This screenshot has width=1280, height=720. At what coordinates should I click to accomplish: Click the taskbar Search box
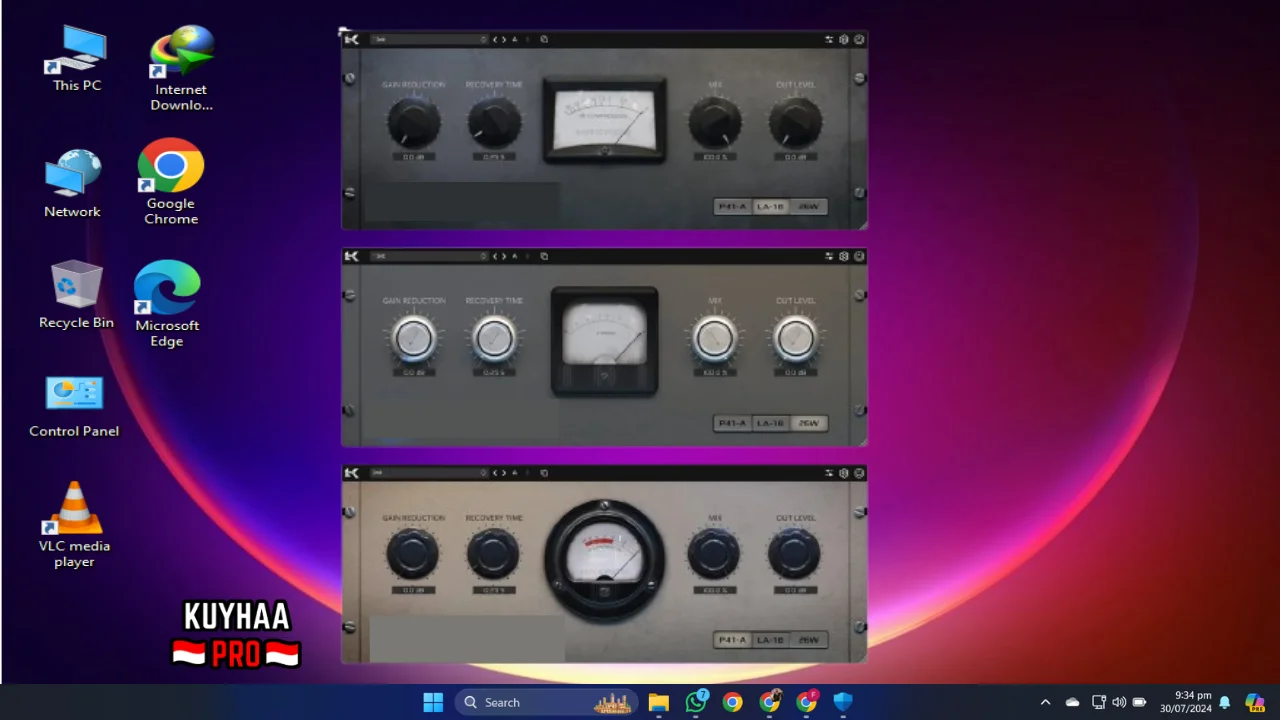pyautogui.click(x=546, y=702)
